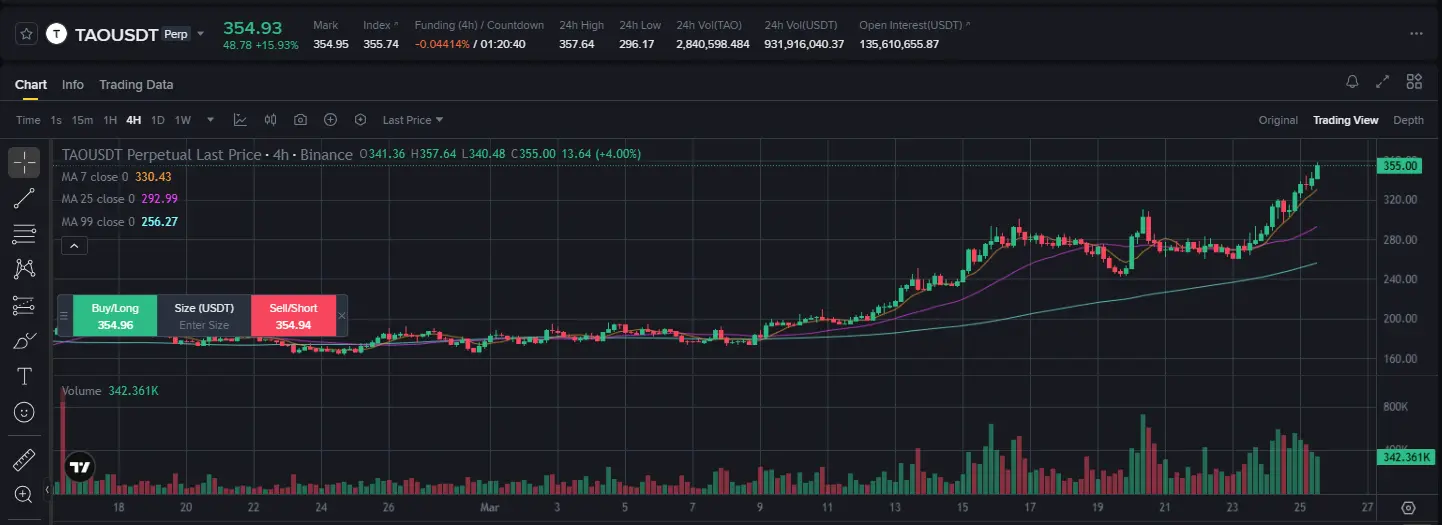Viewport: 1442px width, 525px height.
Task: Switch to Depth chart view
Action: click(x=1408, y=120)
